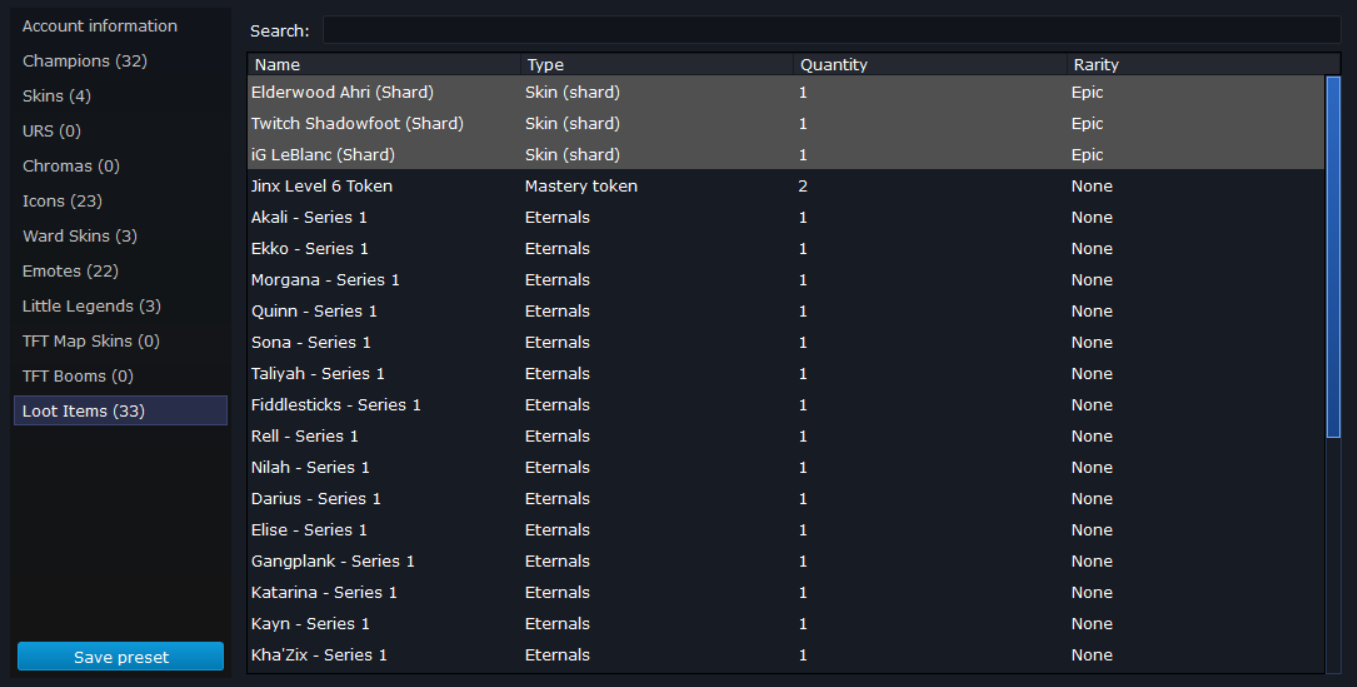Click Eternals type in Gangplank row
Screen dimensions: 1357x687
557,561
